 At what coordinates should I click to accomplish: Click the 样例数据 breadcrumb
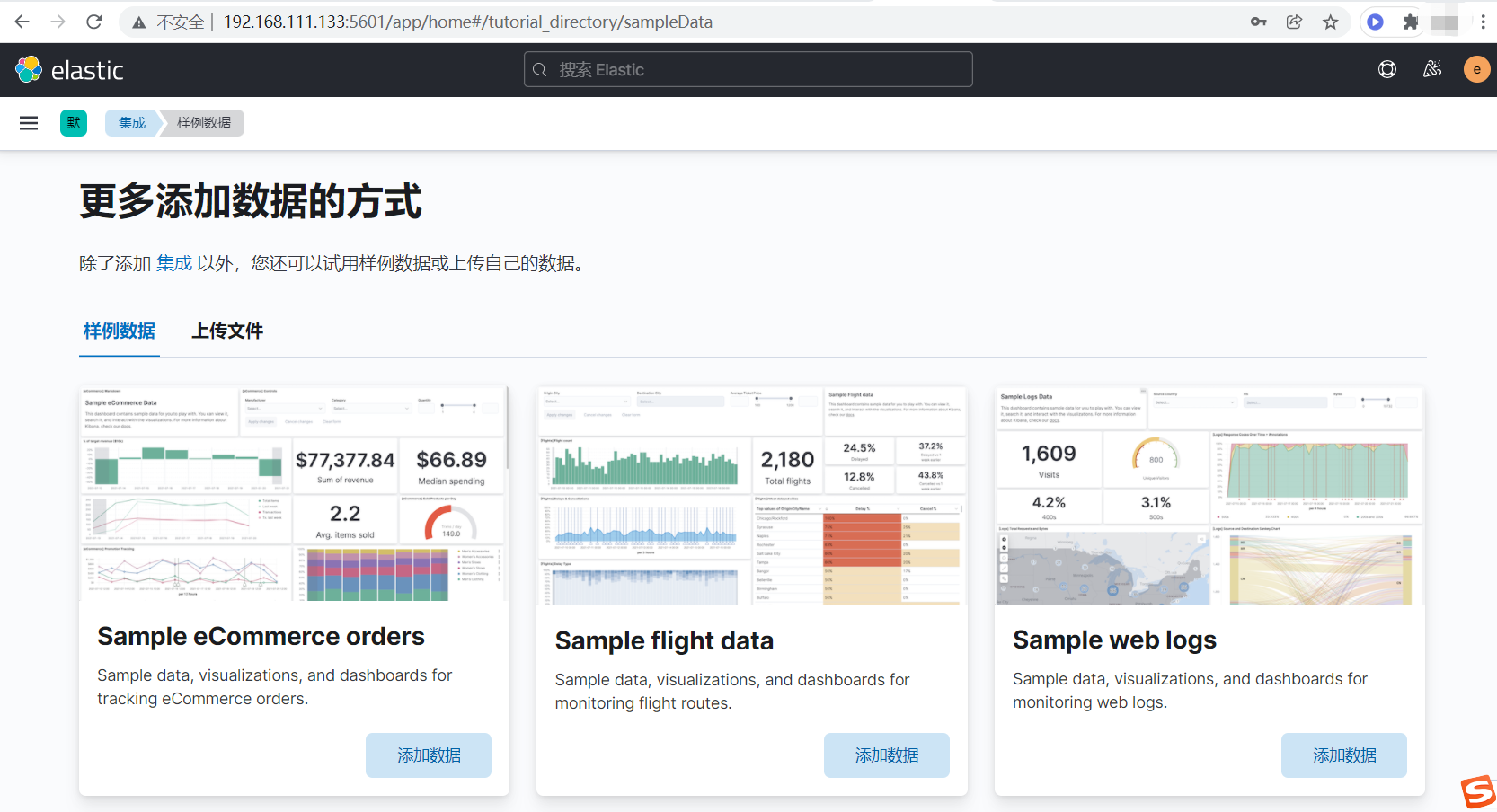point(204,123)
